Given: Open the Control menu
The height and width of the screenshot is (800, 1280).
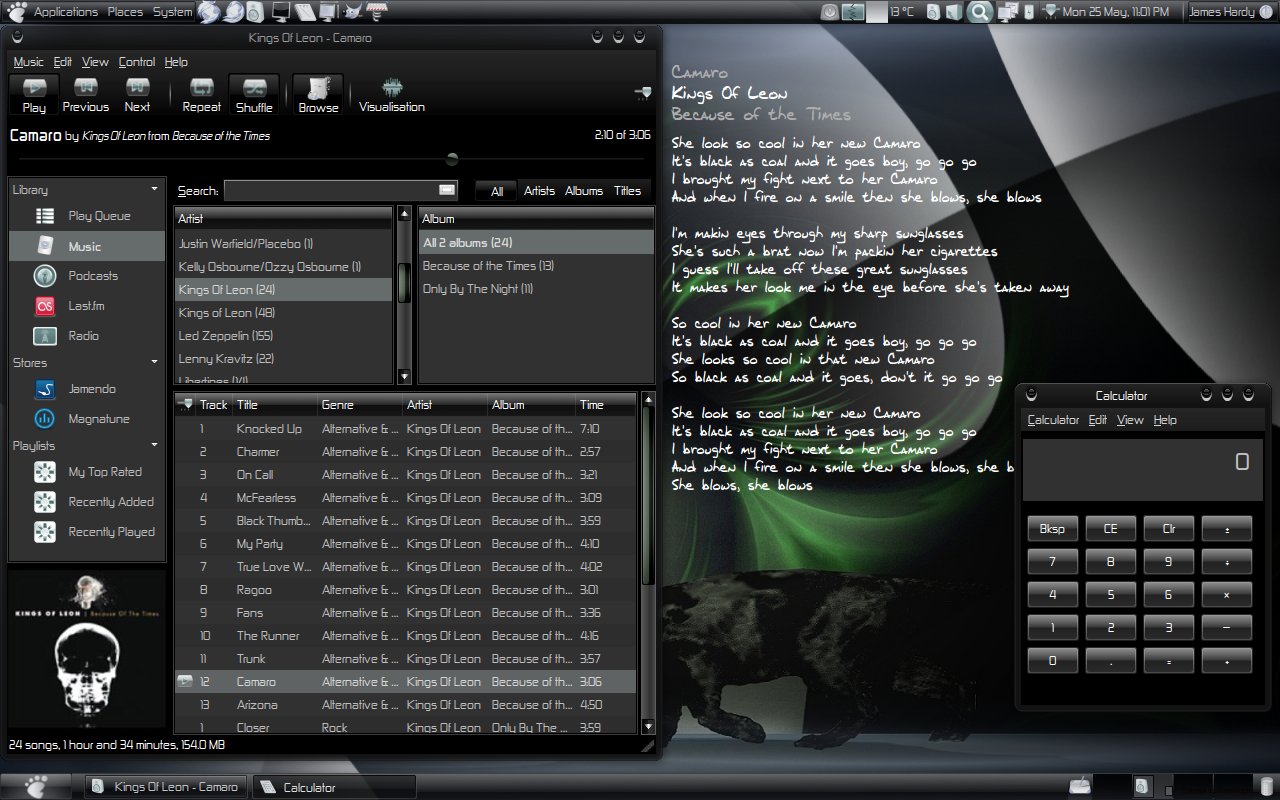Looking at the screenshot, I should click(137, 62).
